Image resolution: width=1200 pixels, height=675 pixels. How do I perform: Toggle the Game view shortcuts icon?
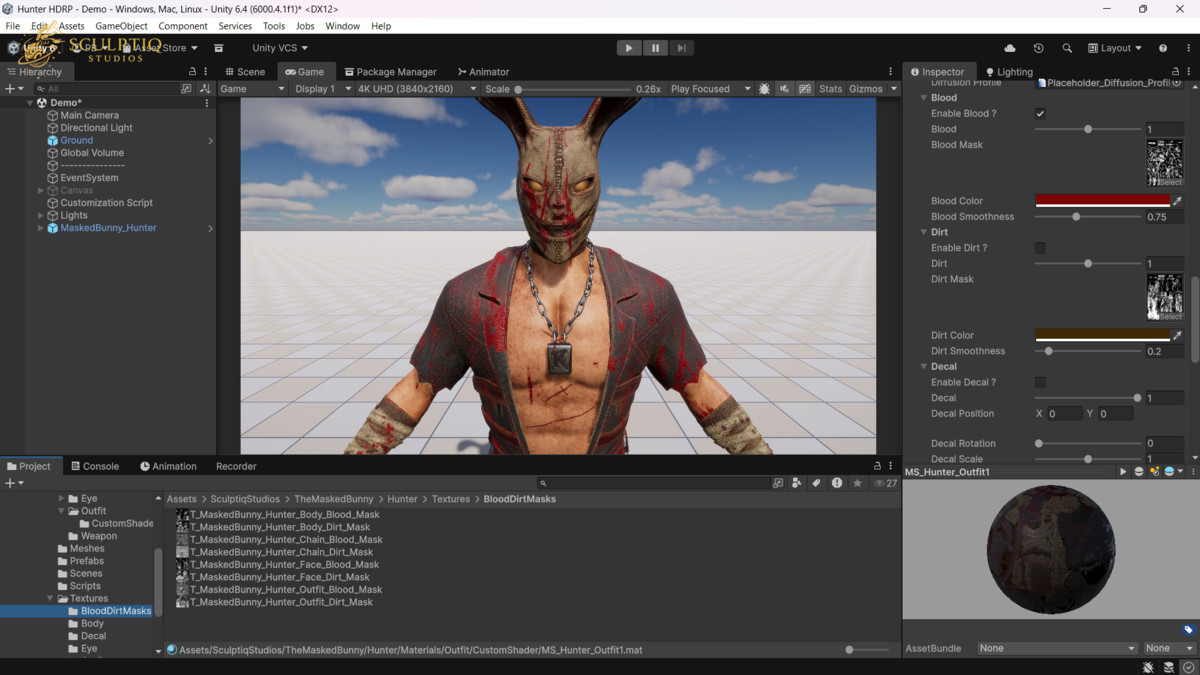point(805,89)
